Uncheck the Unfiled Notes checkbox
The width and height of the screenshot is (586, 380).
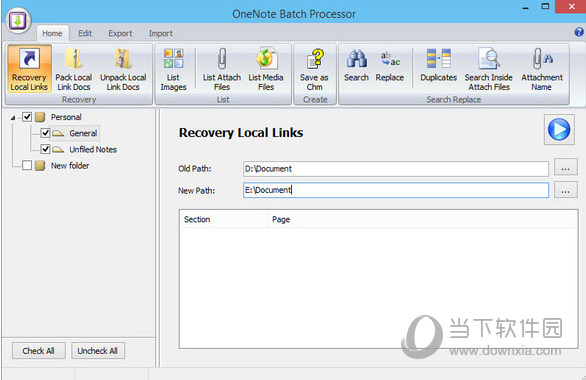45,149
